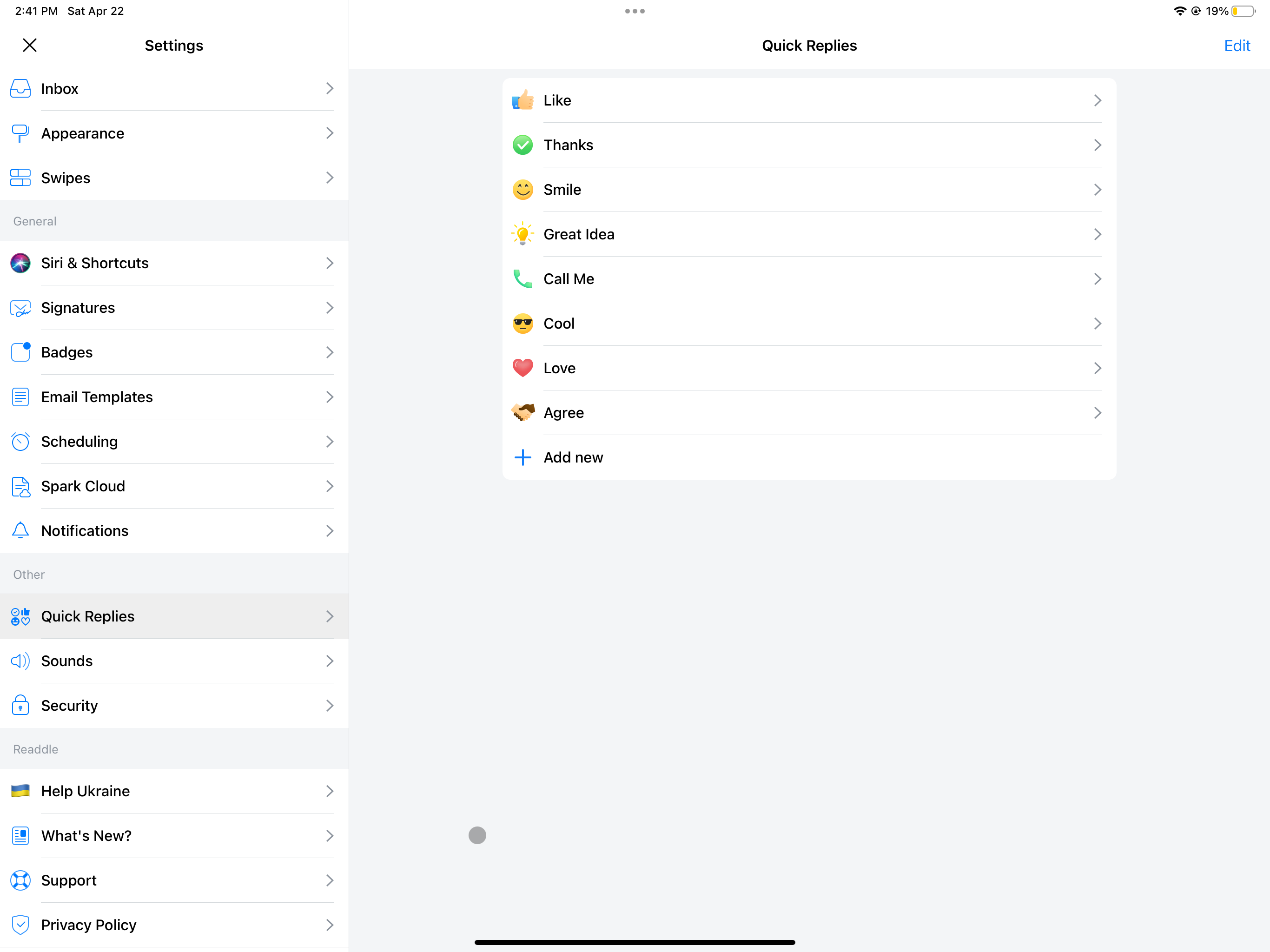Go to Email Templates settings

(174, 397)
